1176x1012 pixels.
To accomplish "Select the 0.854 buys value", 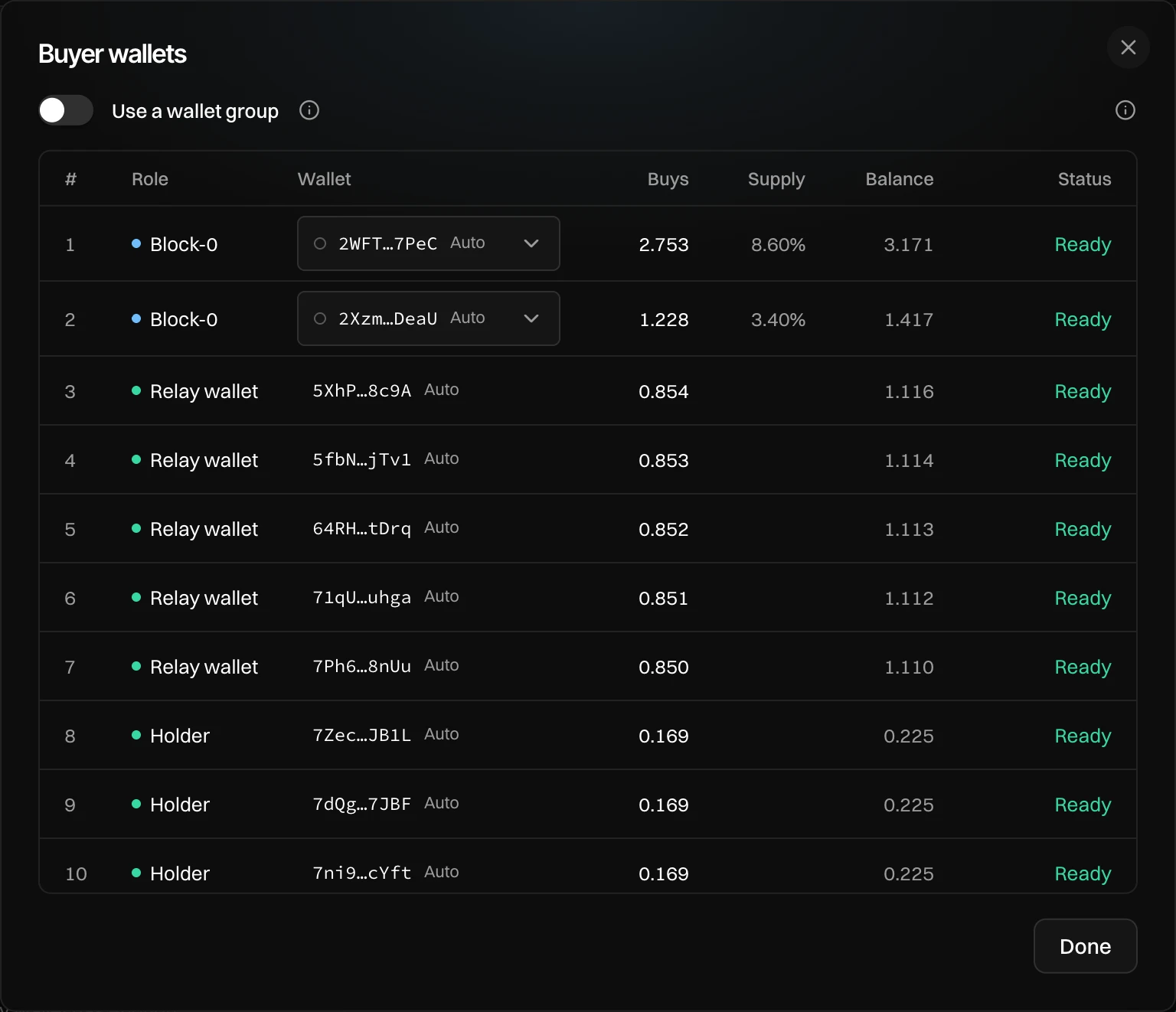I will coord(664,392).
